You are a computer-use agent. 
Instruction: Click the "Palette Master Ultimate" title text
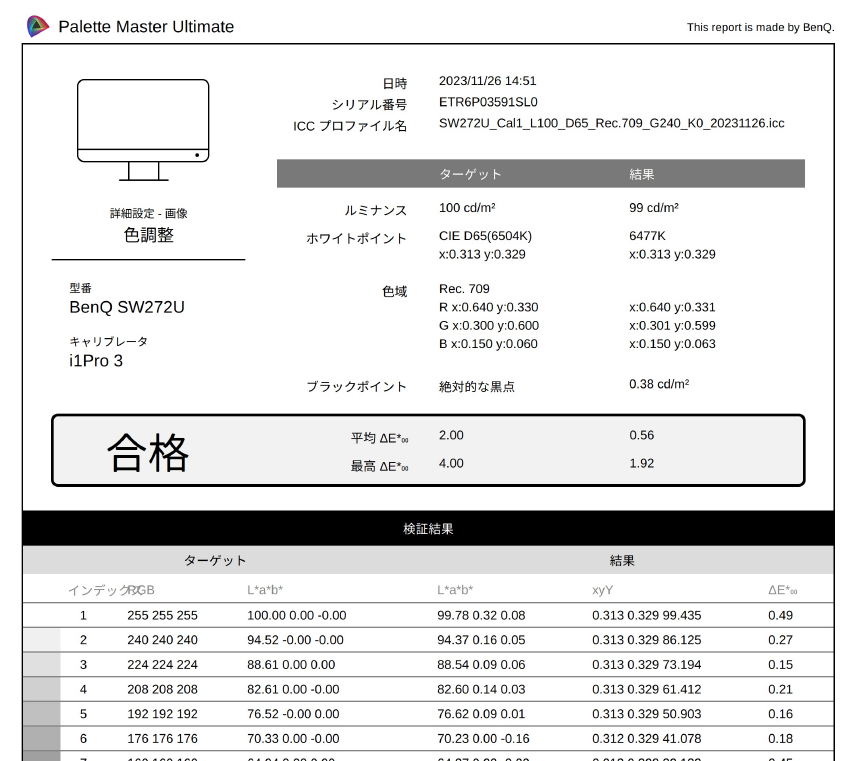click(146, 27)
